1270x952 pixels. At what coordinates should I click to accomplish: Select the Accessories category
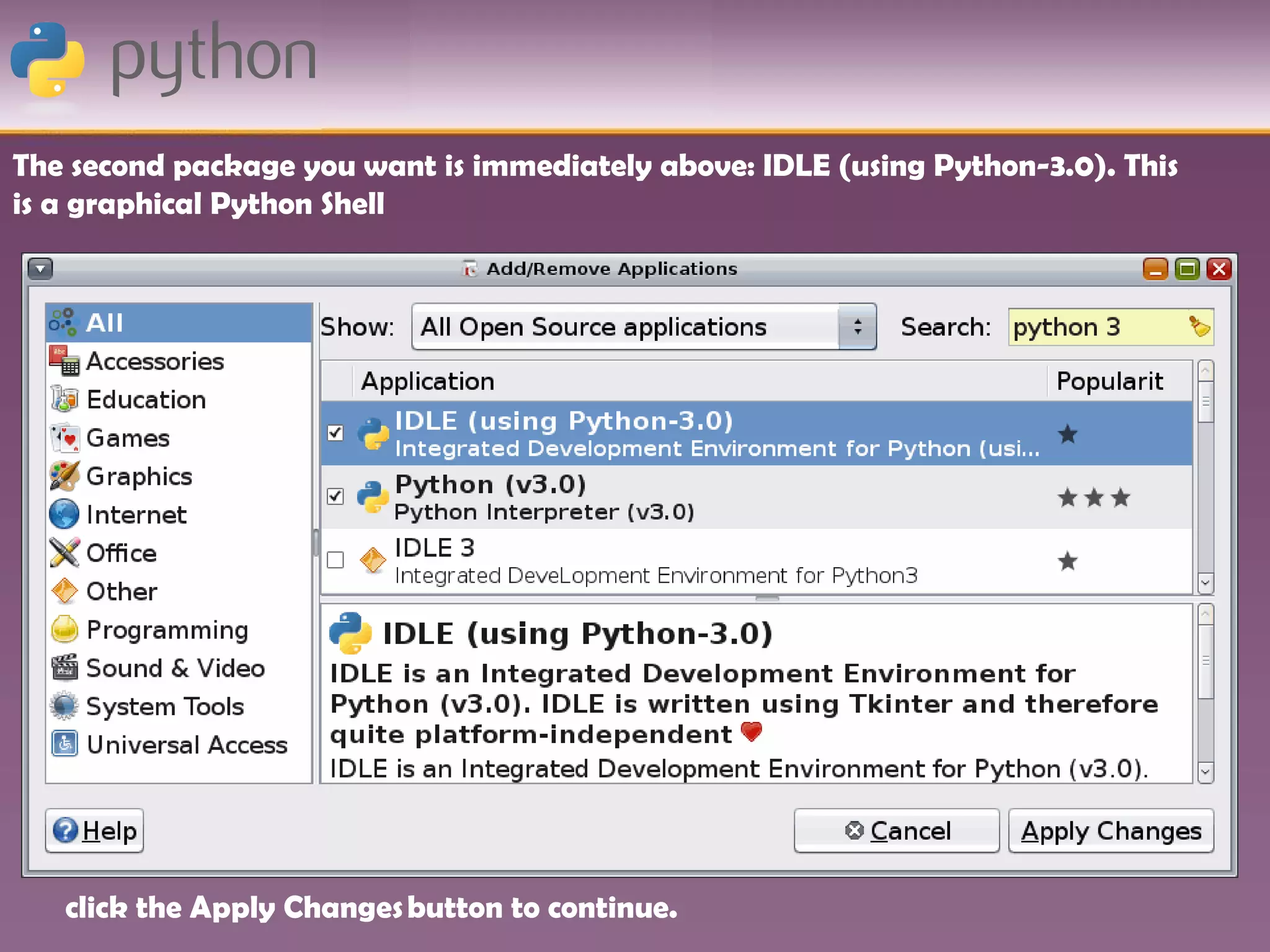pos(179,361)
